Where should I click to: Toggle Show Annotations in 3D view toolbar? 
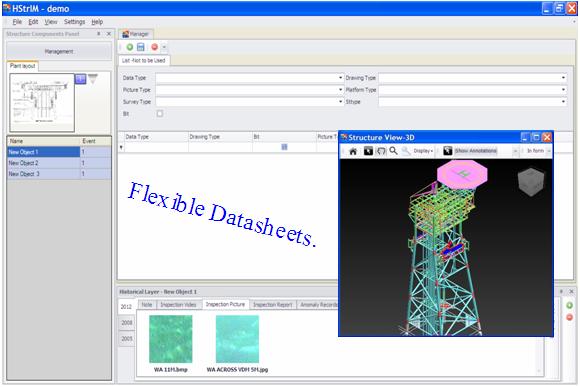pyautogui.click(x=471, y=151)
